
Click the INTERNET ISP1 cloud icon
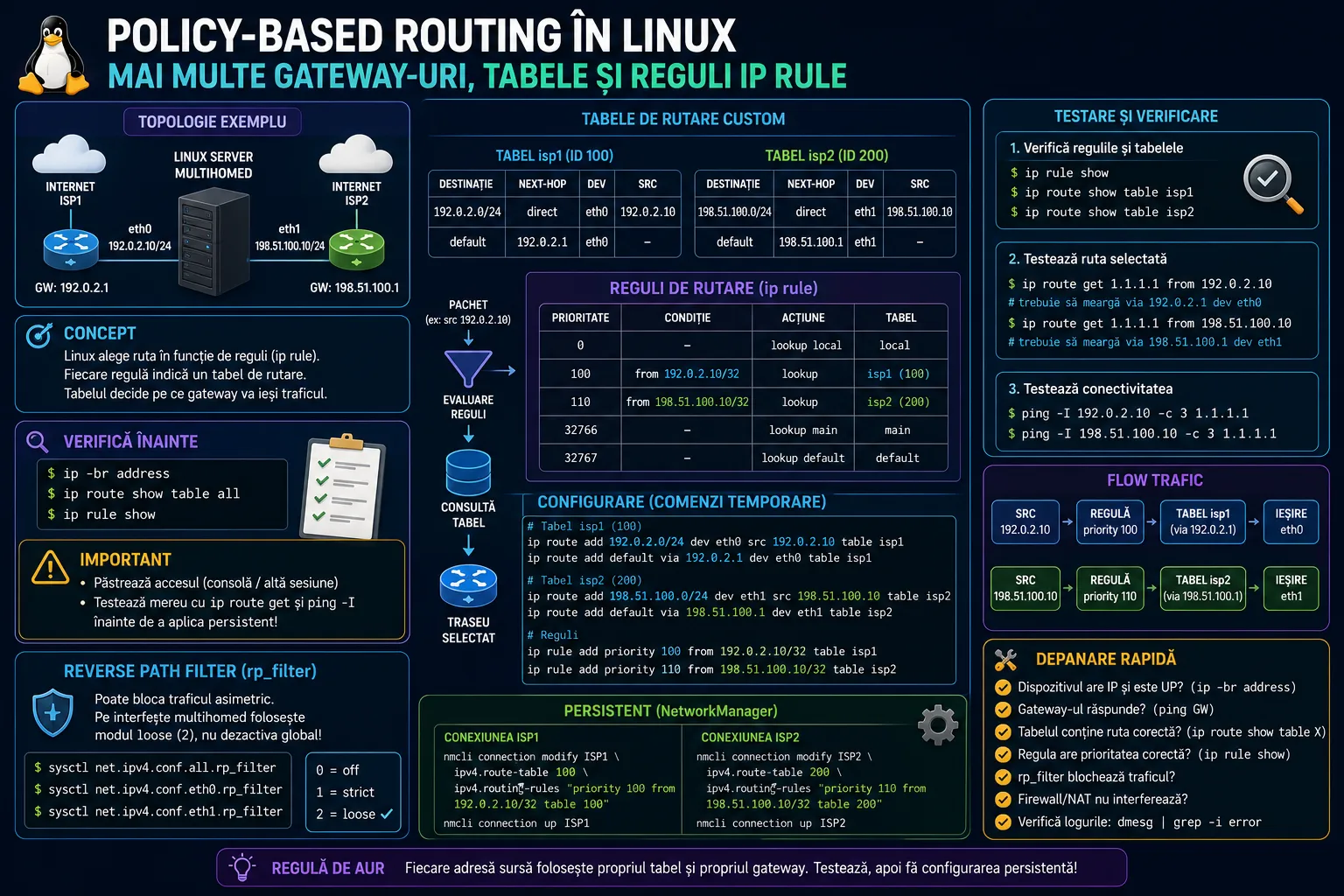(x=69, y=156)
